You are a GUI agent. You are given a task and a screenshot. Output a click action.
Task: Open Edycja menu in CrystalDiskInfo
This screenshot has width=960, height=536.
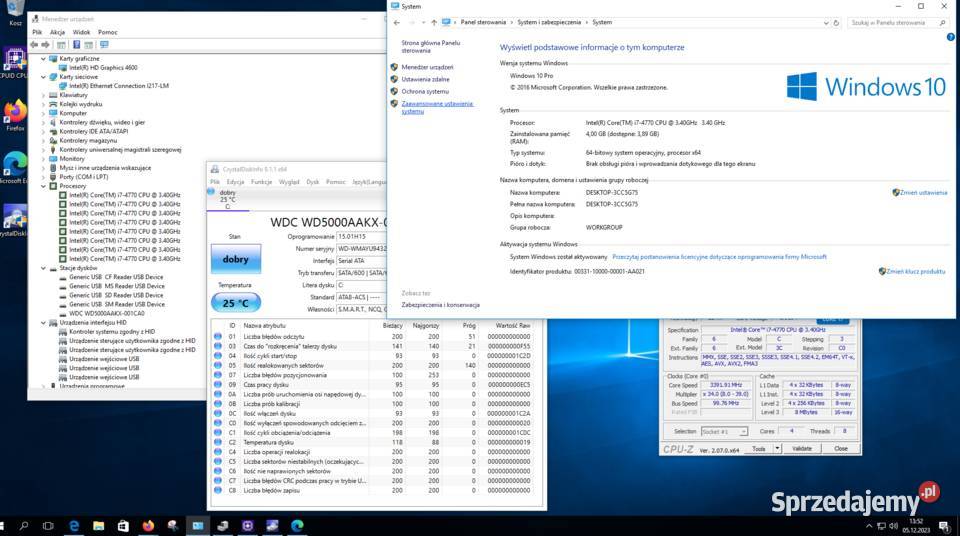pos(235,182)
